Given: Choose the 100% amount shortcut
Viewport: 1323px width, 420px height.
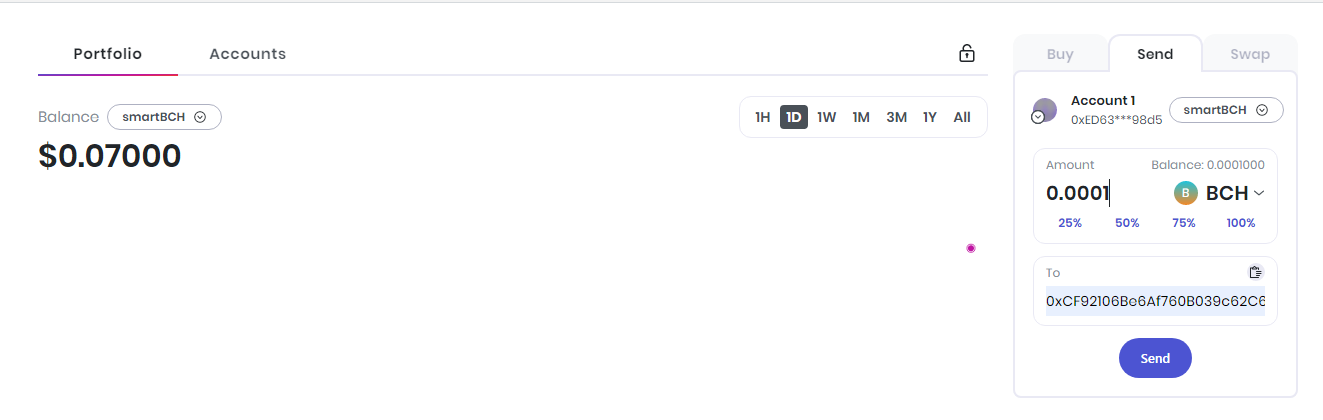Looking at the screenshot, I should (1241, 223).
